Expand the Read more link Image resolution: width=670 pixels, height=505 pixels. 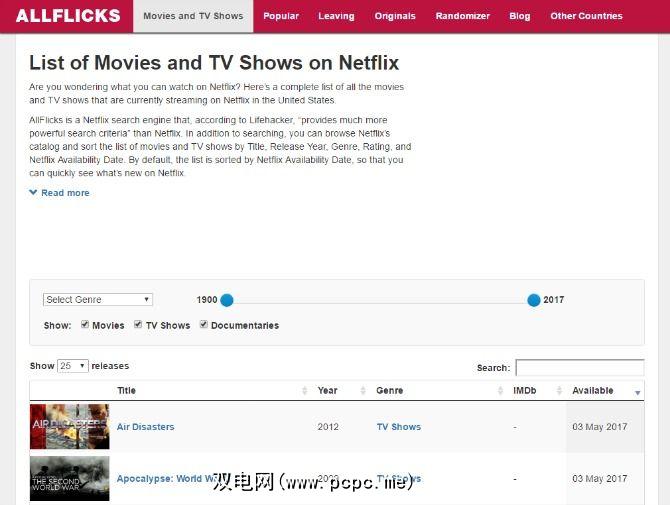click(x=59, y=193)
